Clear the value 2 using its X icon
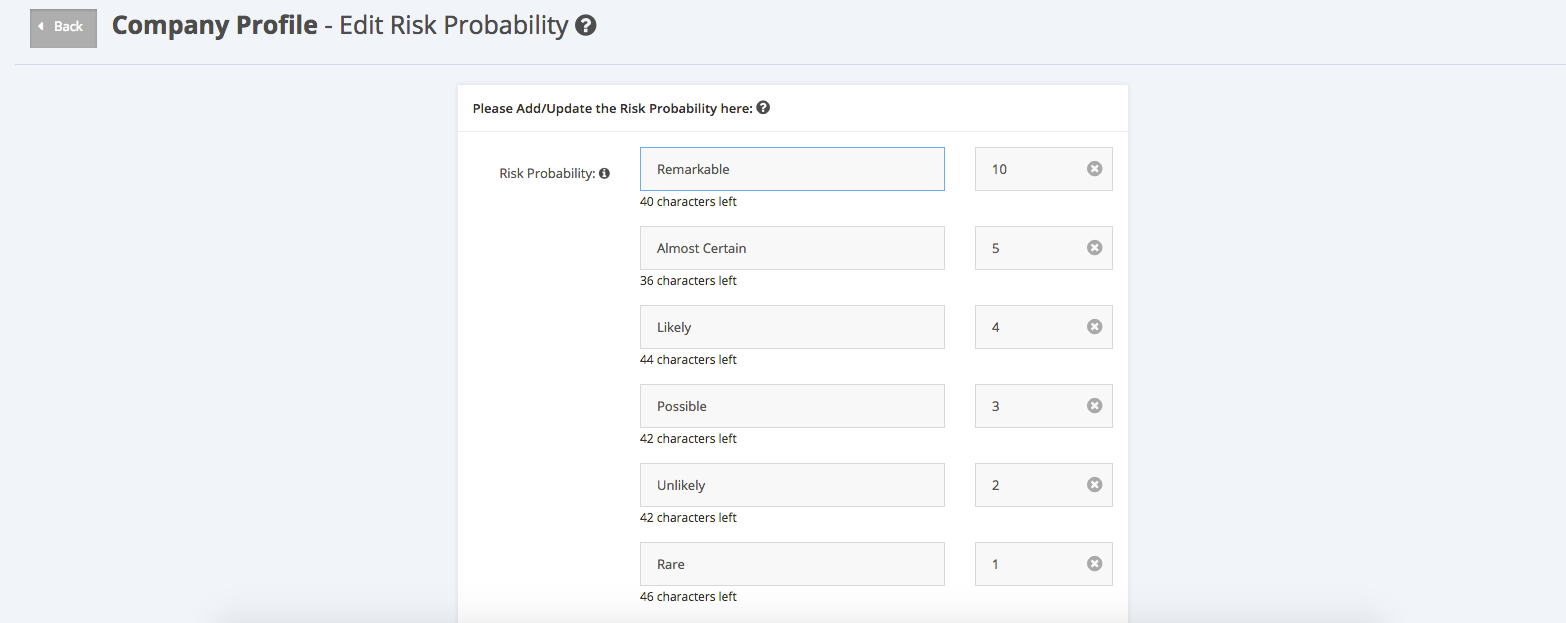This screenshot has height=623, width=1566. pyautogui.click(x=1094, y=485)
